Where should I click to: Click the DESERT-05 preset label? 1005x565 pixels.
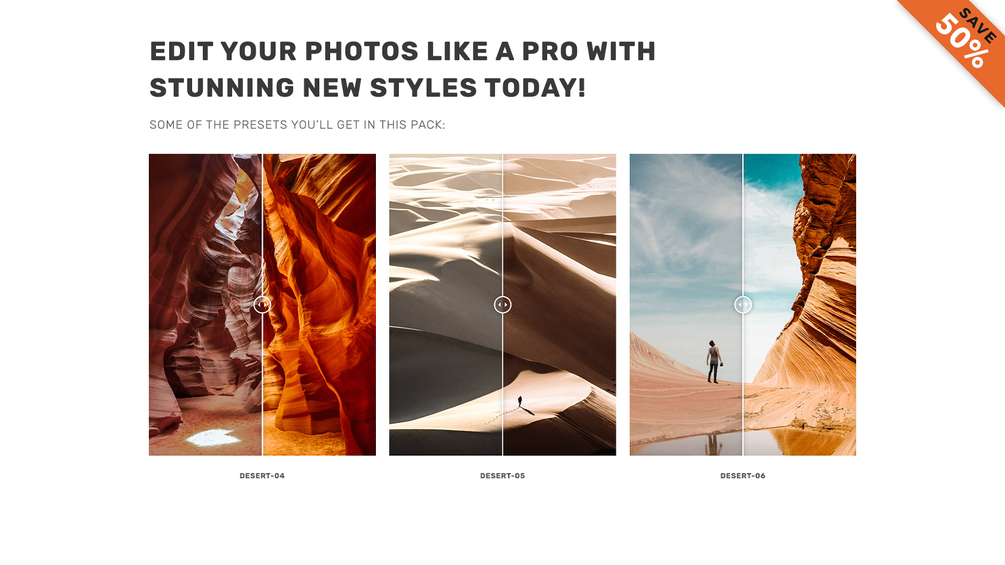(x=502, y=475)
